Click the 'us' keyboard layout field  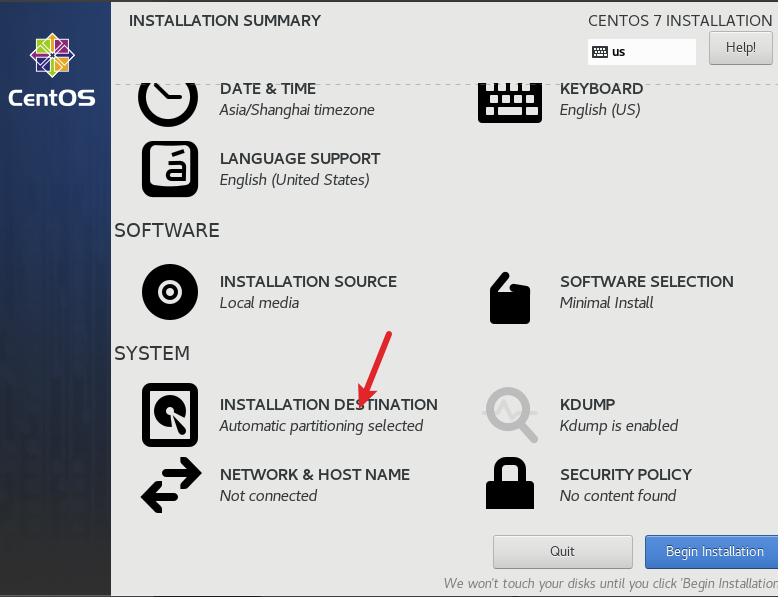pos(642,52)
